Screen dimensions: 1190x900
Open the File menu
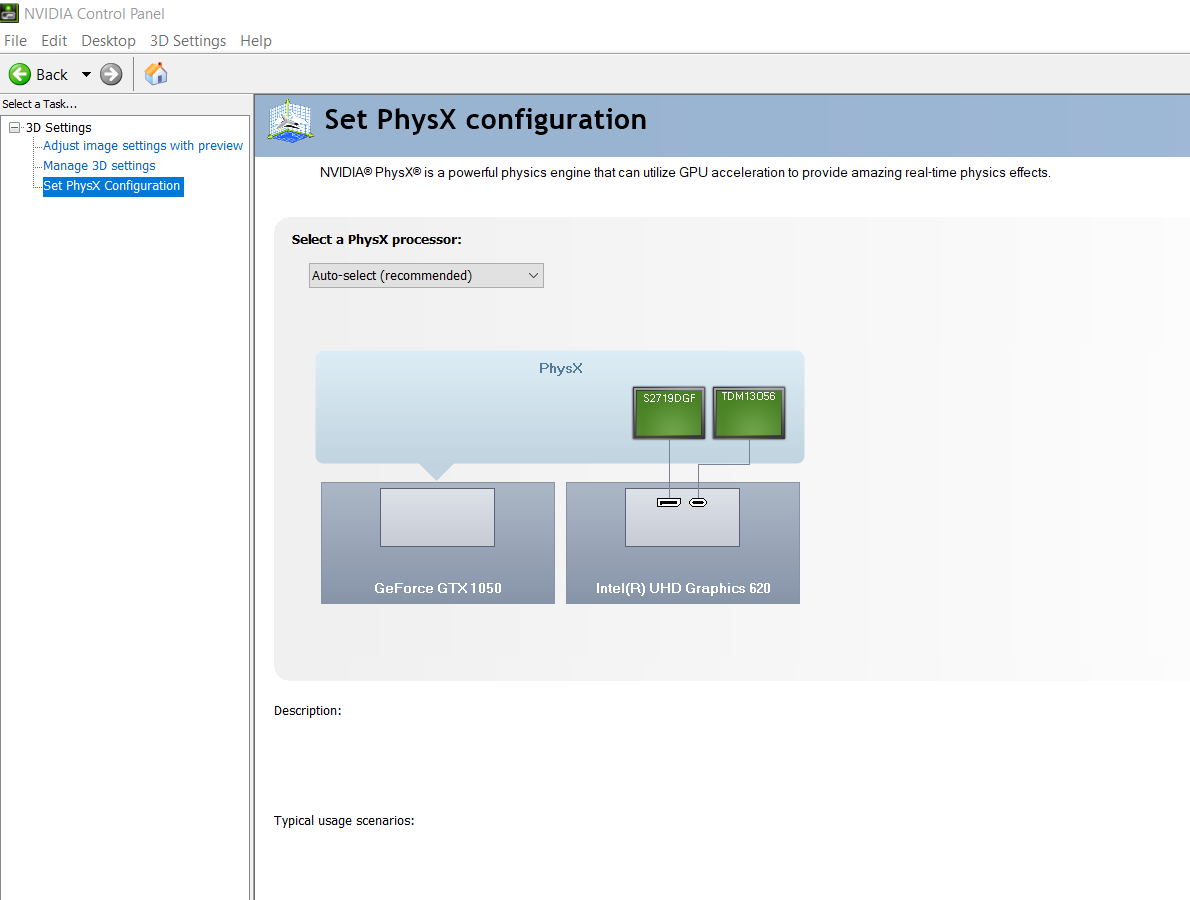point(15,41)
